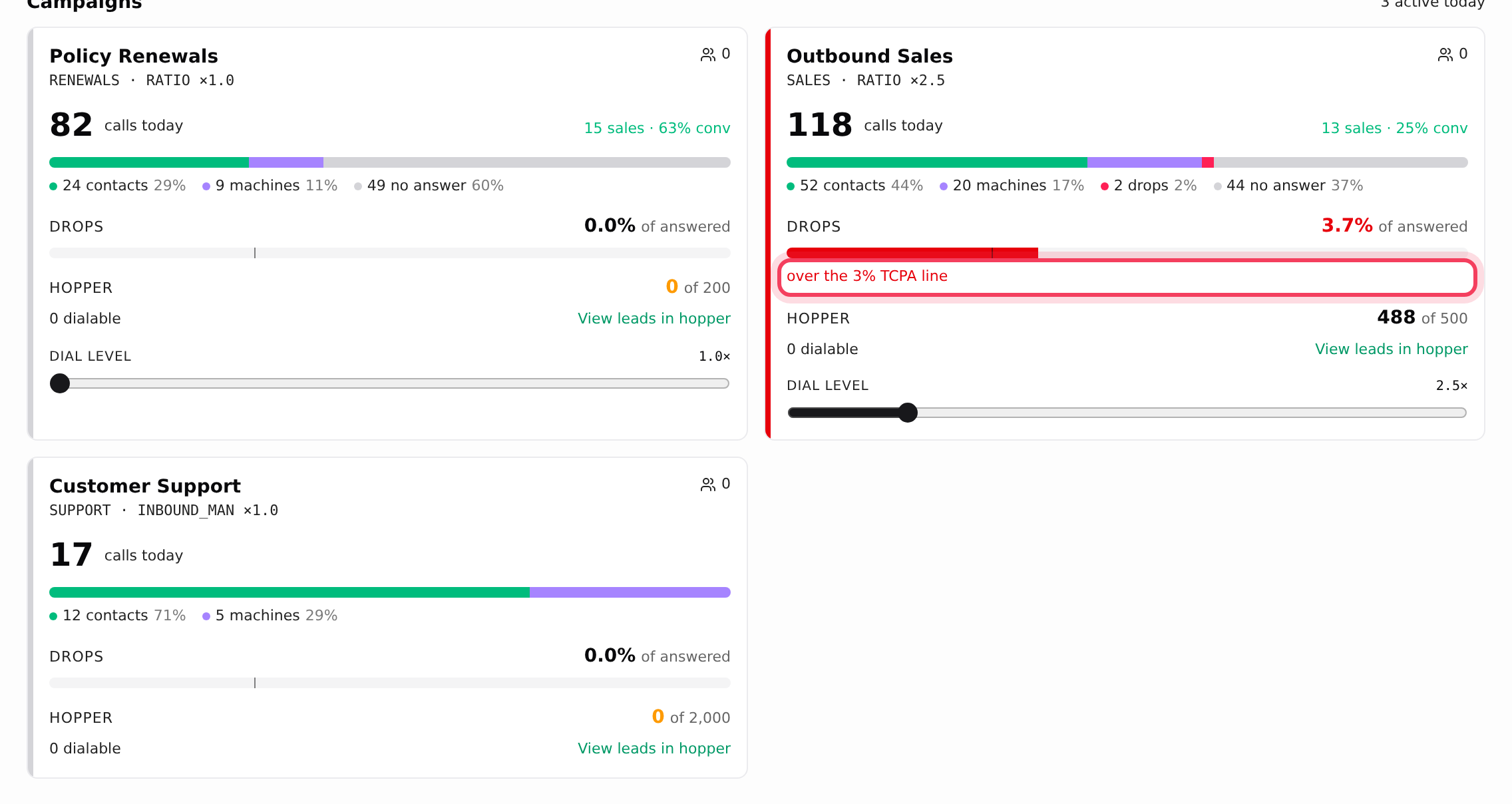Click the '12 contacts 71%' legend entry

[118, 616]
